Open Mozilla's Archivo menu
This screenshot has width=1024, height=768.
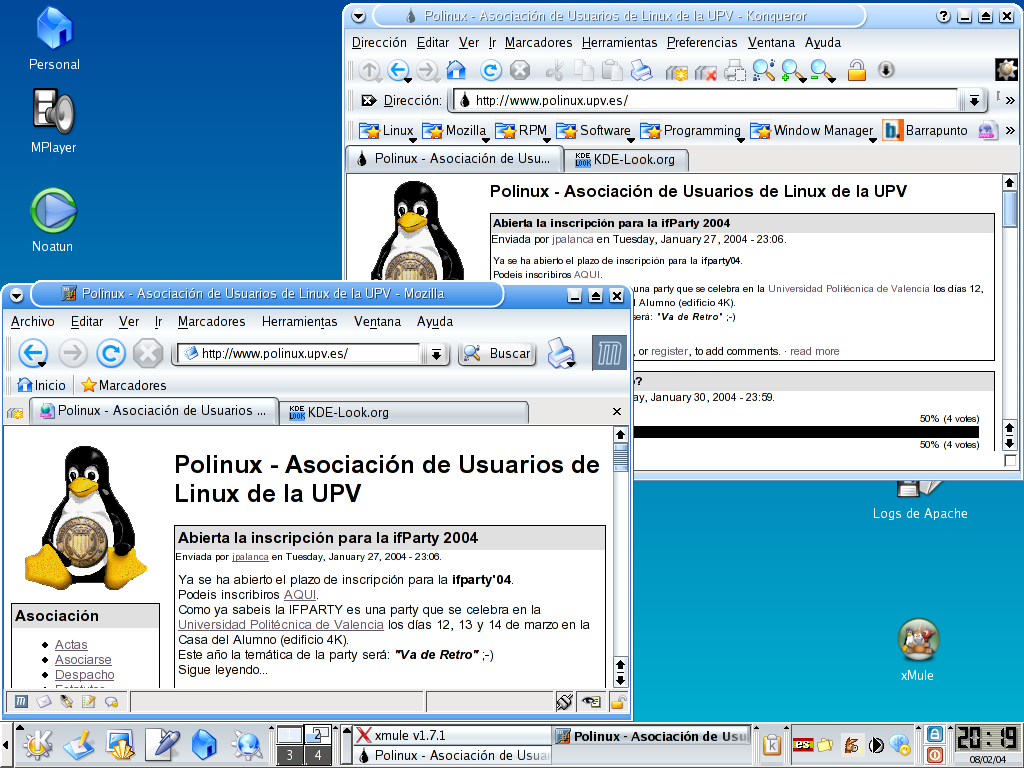(x=33, y=321)
